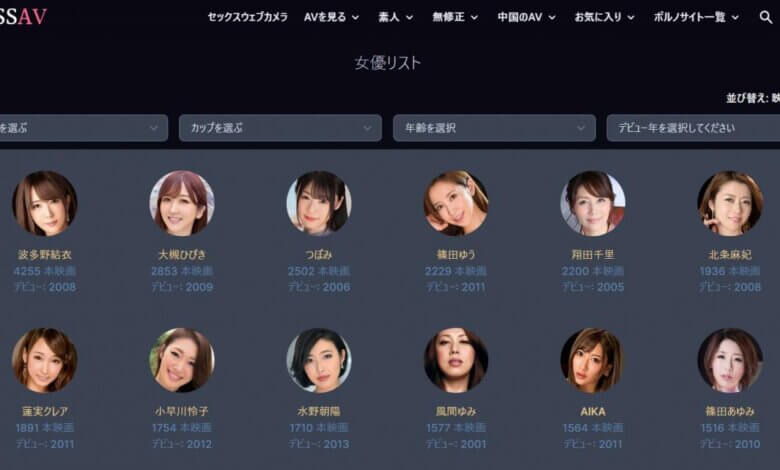Viewport: 780px width, 470px height.
Task: Open the 並び替え sort option
Action: click(x=753, y=98)
